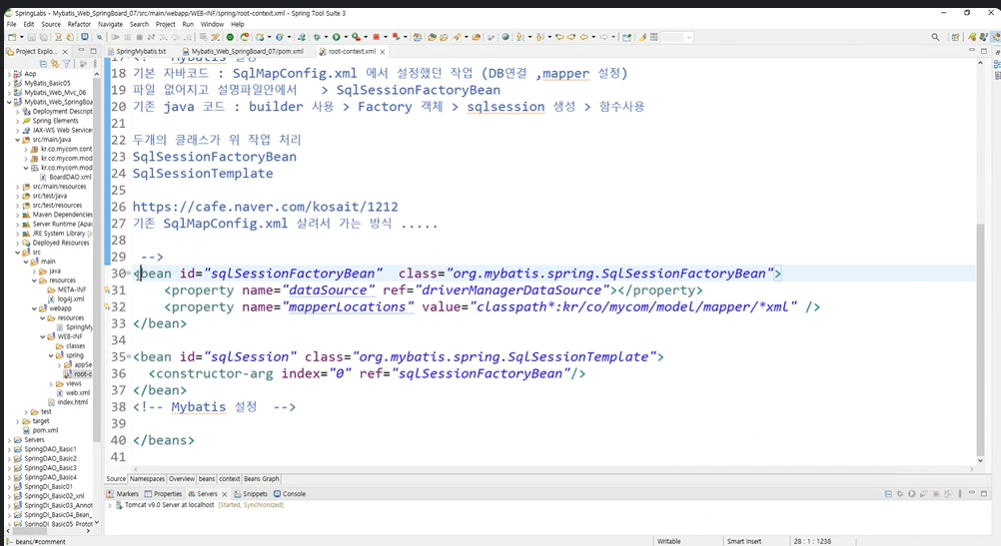Click the red Stop square icon
1001x546 pixels.
point(376,37)
